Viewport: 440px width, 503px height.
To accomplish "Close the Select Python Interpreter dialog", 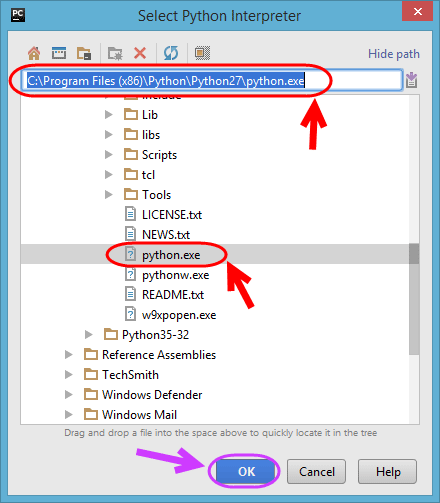I will tap(417, 12).
